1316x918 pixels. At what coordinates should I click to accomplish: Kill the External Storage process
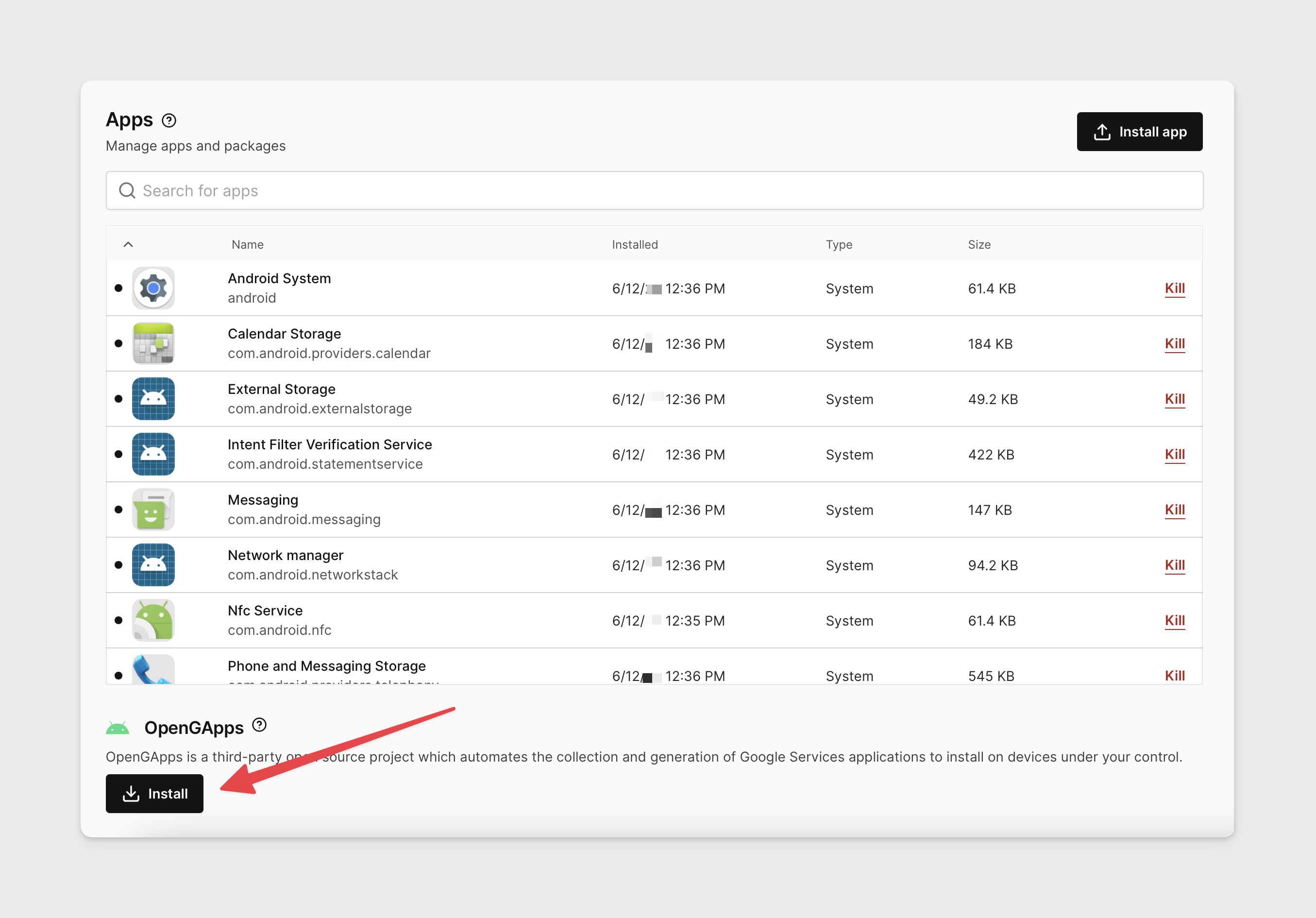coord(1175,399)
